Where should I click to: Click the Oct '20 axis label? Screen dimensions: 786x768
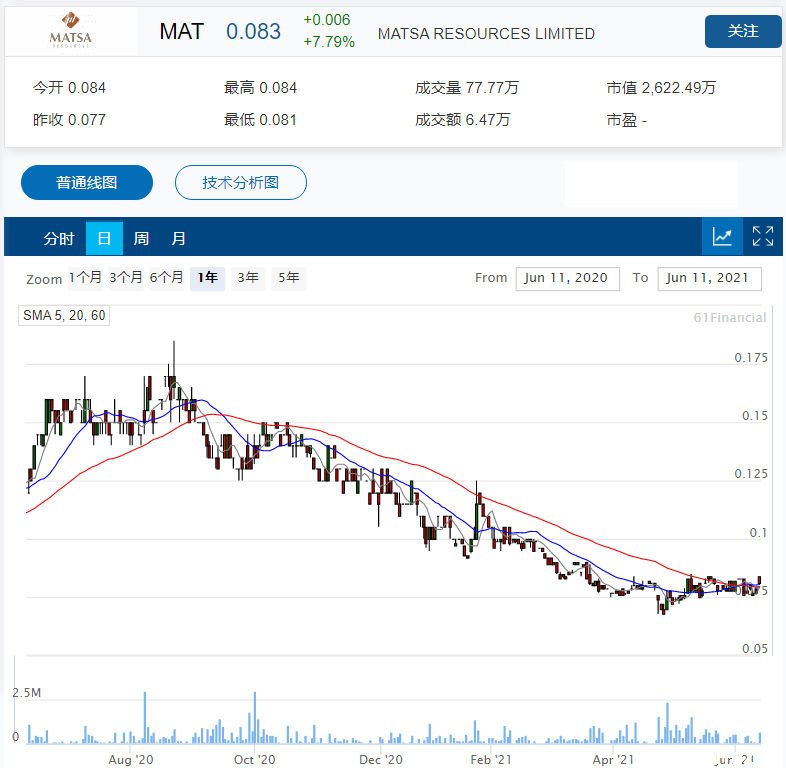pos(255,759)
